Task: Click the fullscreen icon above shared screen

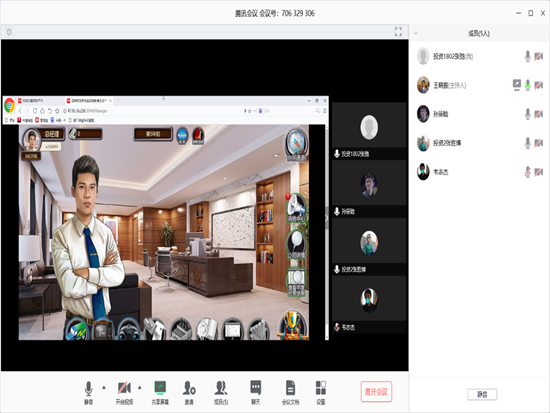Action: tap(398, 32)
